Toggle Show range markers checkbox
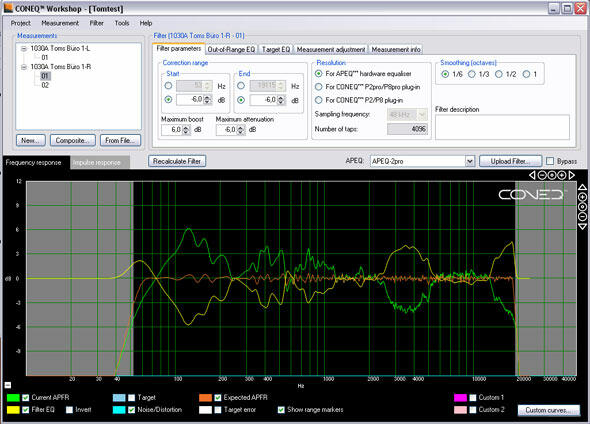Image resolution: width=590 pixels, height=424 pixels. (281, 410)
